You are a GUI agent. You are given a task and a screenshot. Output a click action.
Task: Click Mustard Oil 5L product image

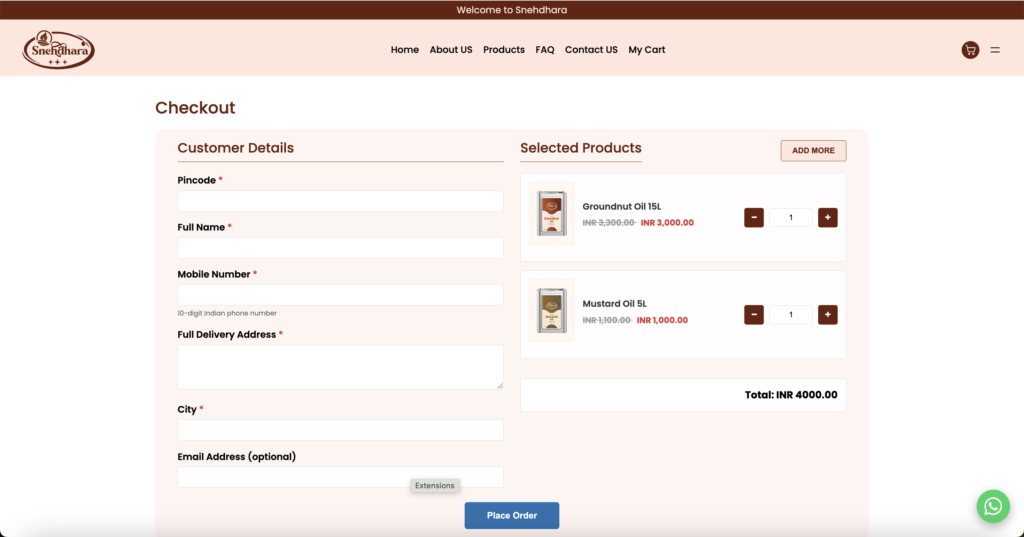(551, 311)
